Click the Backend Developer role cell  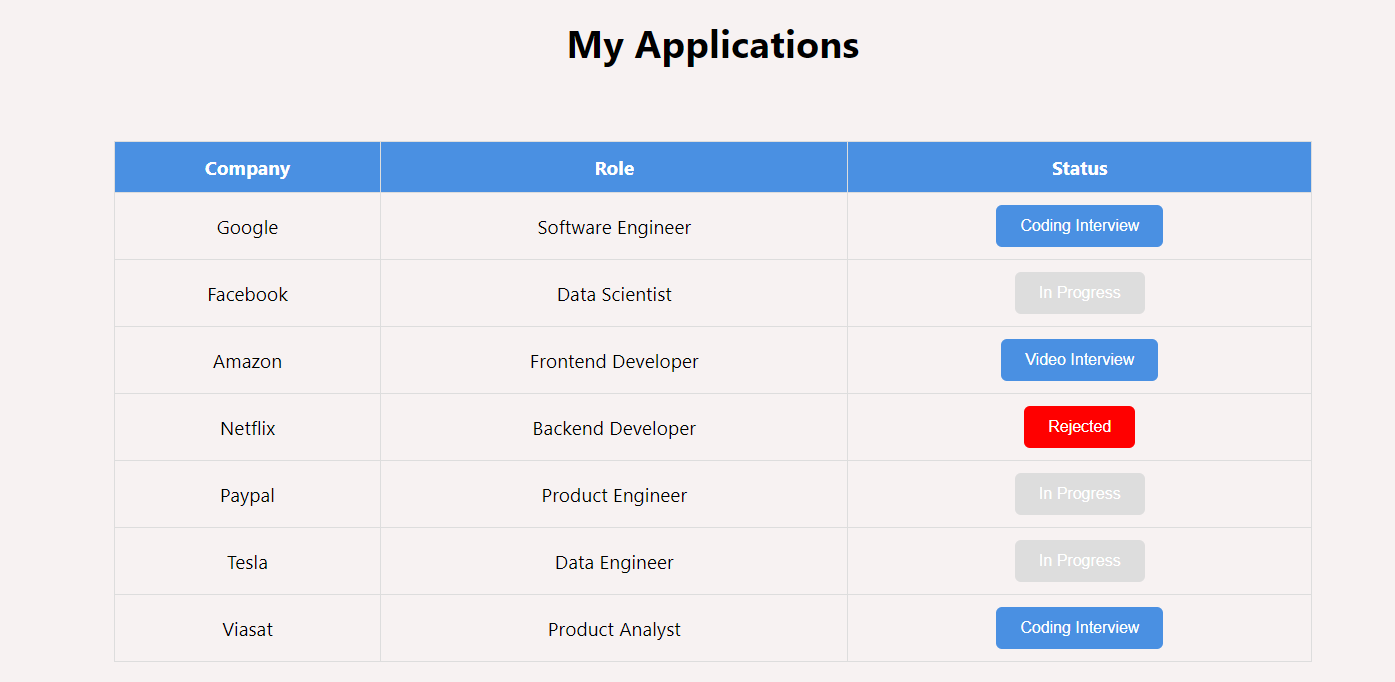coord(614,428)
